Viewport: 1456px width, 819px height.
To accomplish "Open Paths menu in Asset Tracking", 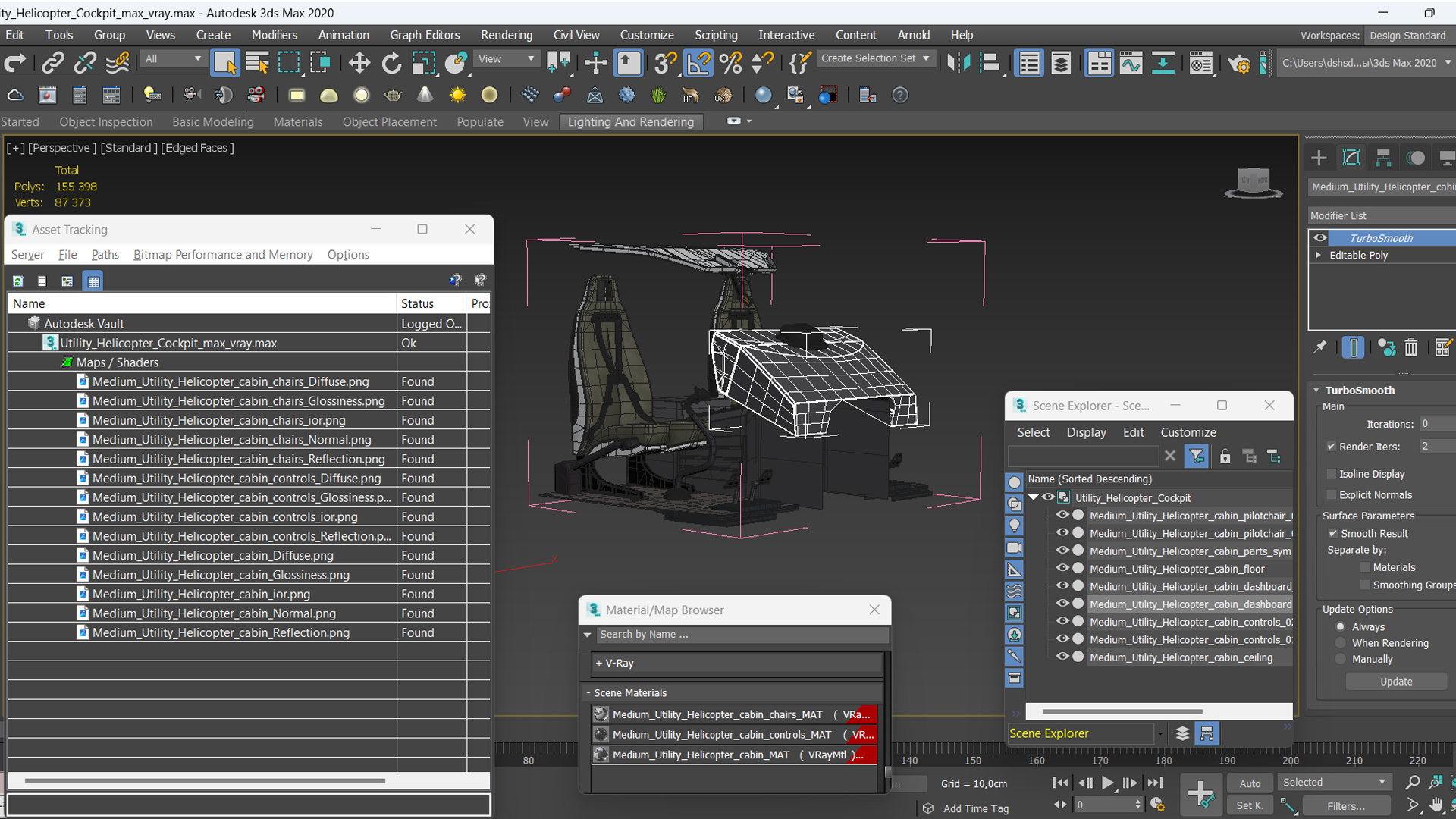I will tap(105, 255).
